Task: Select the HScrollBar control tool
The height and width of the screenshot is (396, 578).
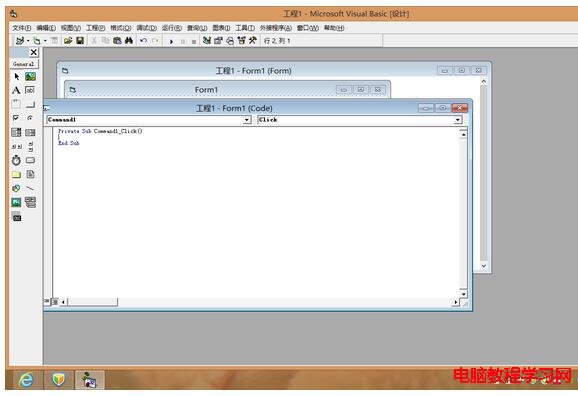Action: click(x=16, y=146)
